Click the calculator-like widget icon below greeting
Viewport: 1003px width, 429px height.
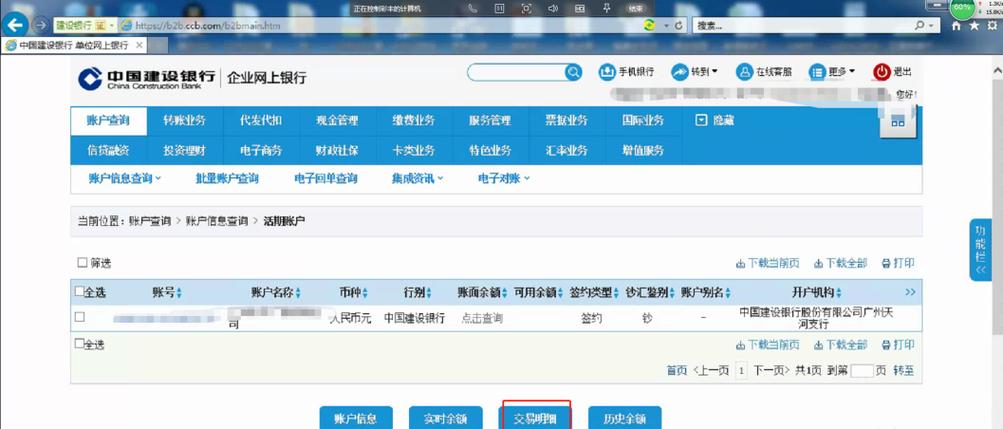898,121
